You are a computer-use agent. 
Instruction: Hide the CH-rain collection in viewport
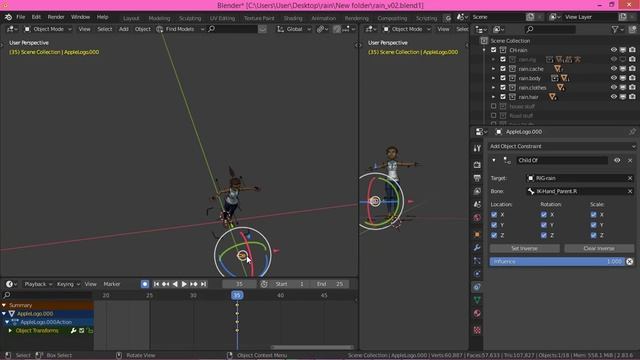pos(613,50)
